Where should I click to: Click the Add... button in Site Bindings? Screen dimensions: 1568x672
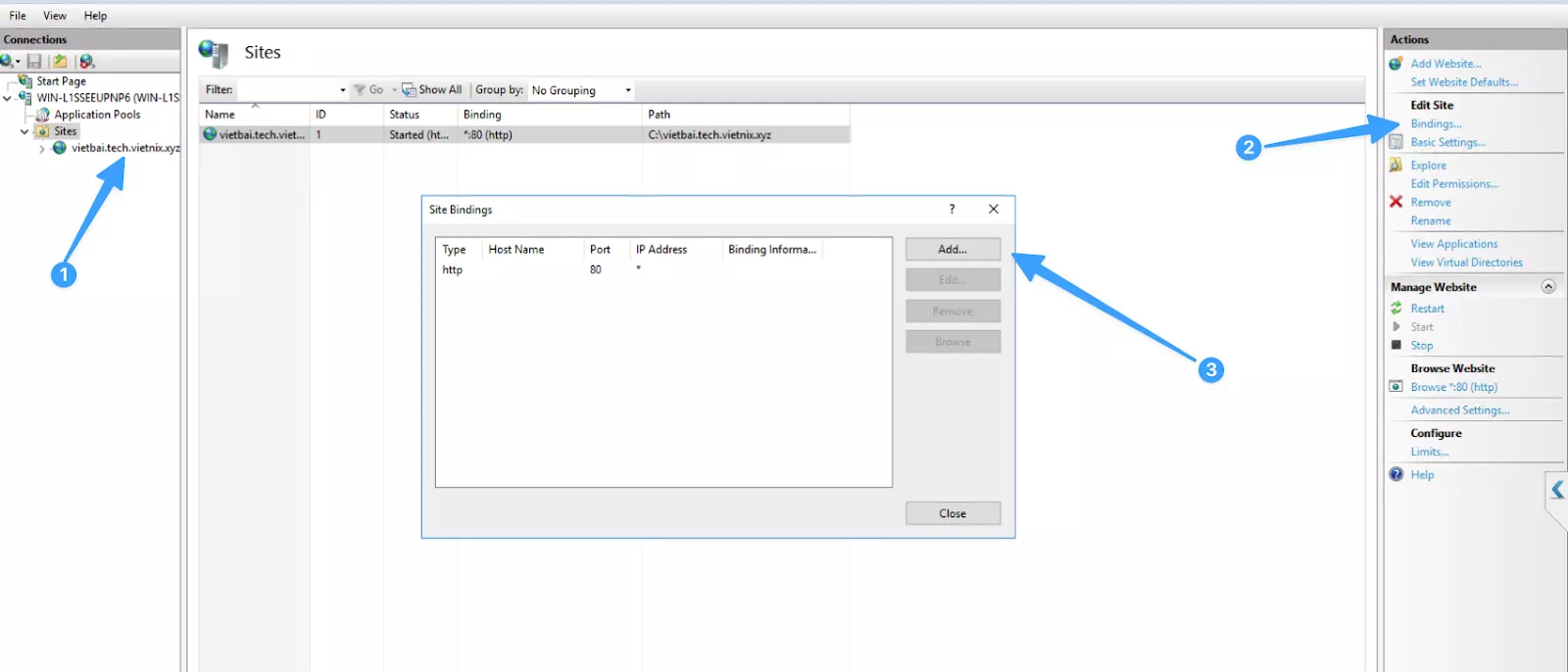(x=953, y=250)
